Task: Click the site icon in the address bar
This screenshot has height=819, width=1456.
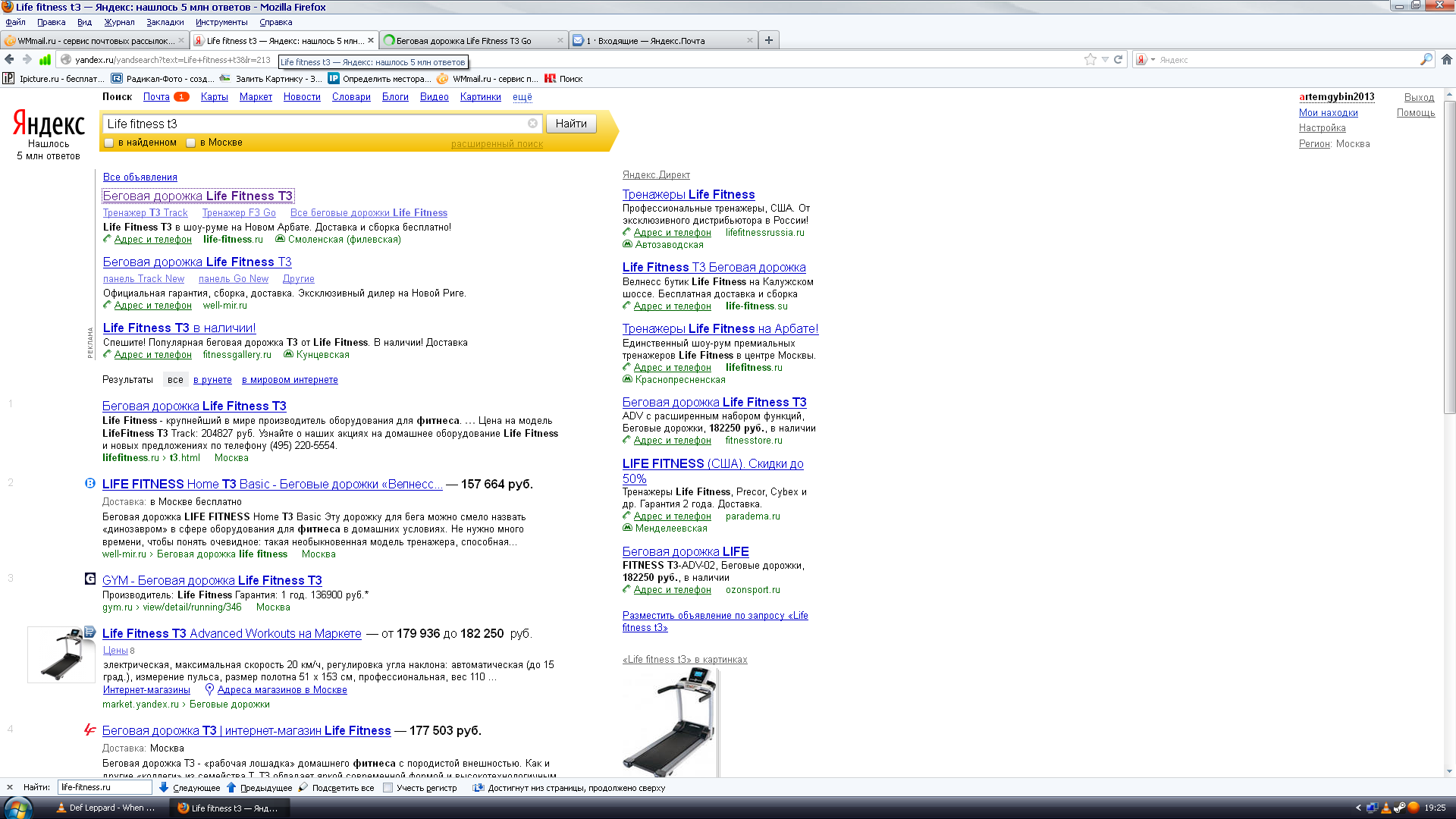Action: (66, 59)
